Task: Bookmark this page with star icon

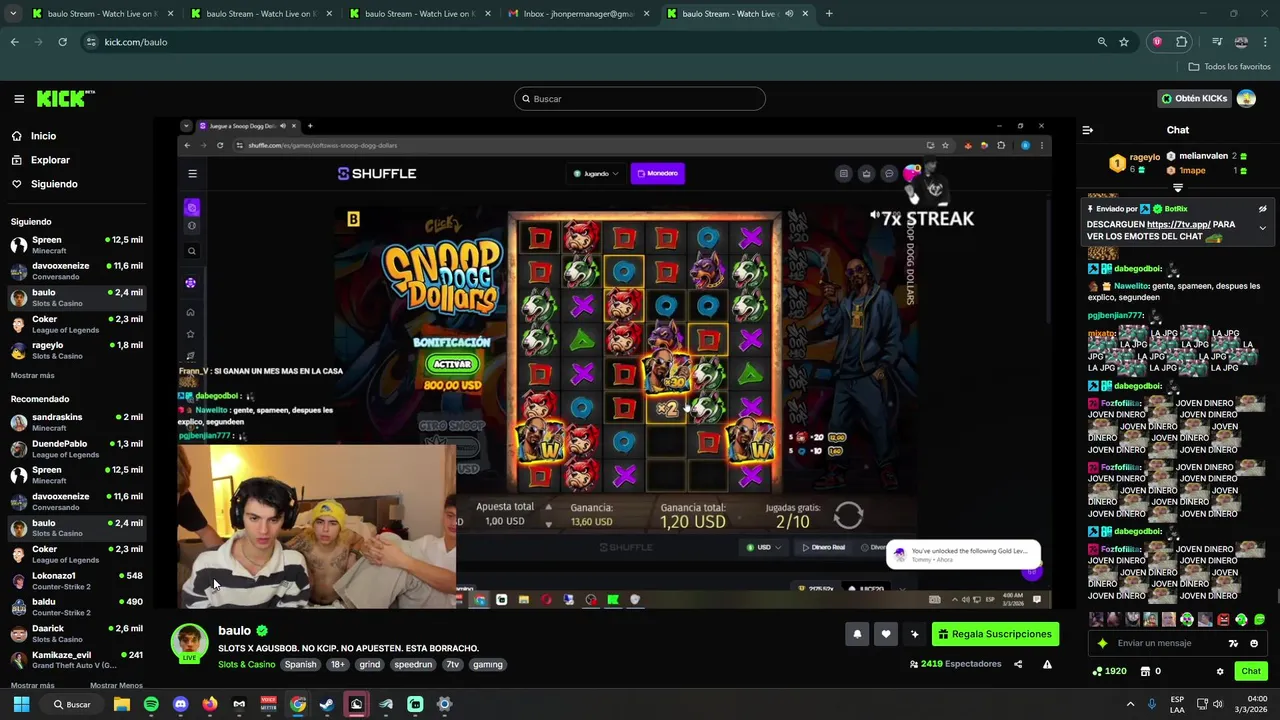Action: click(x=1124, y=42)
